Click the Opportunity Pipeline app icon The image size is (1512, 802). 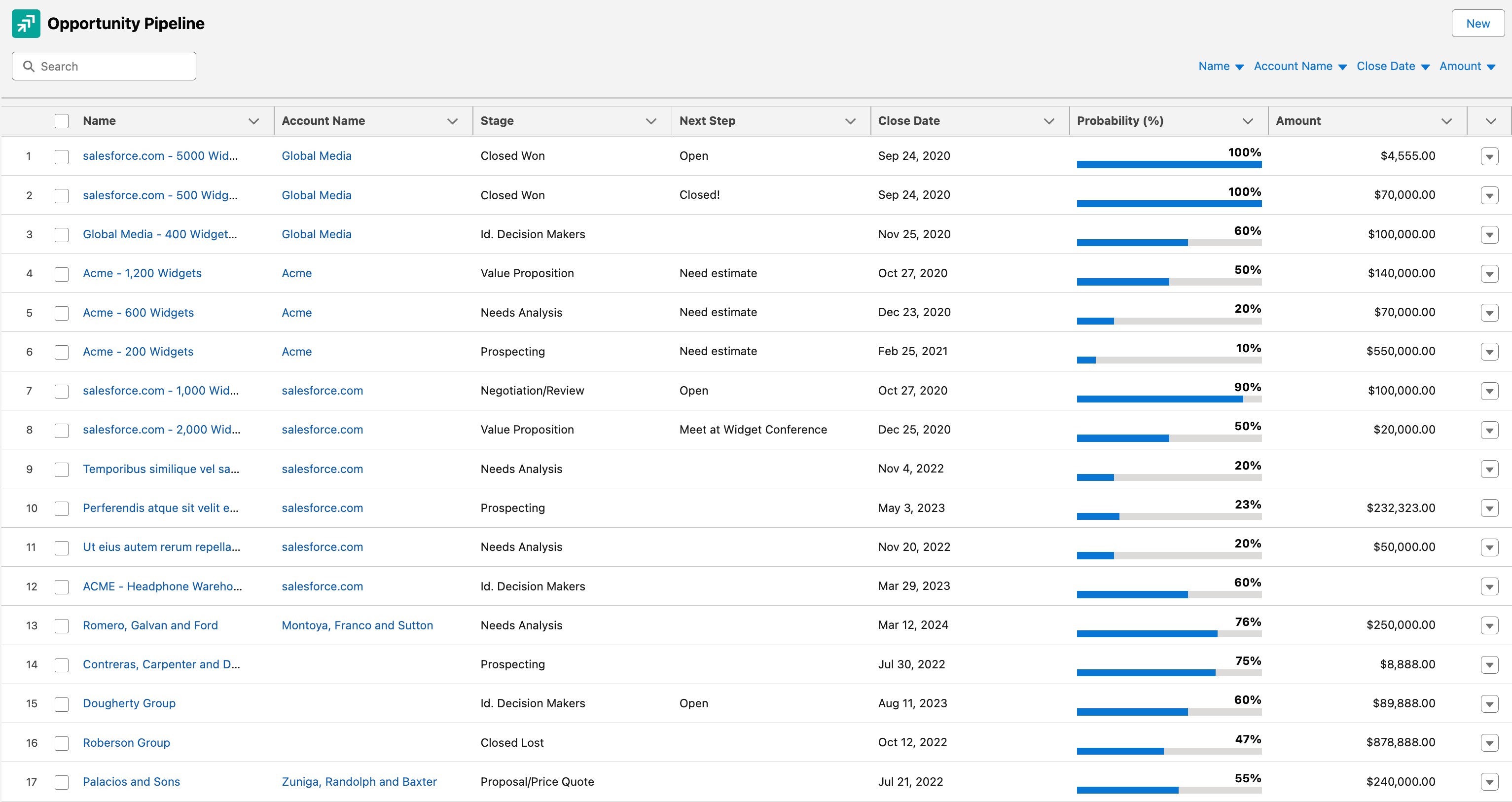pyautogui.click(x=26, y=24)
